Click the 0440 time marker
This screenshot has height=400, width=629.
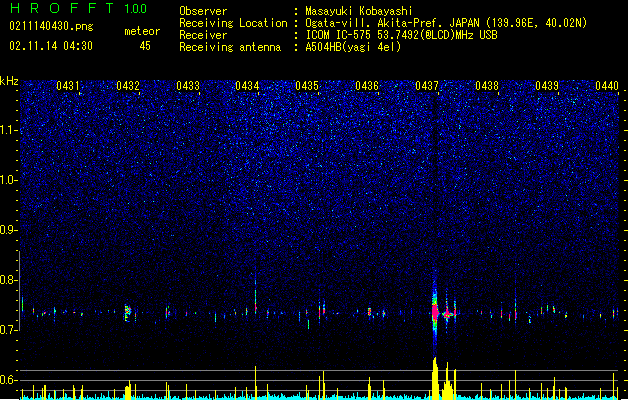point(607,86)
